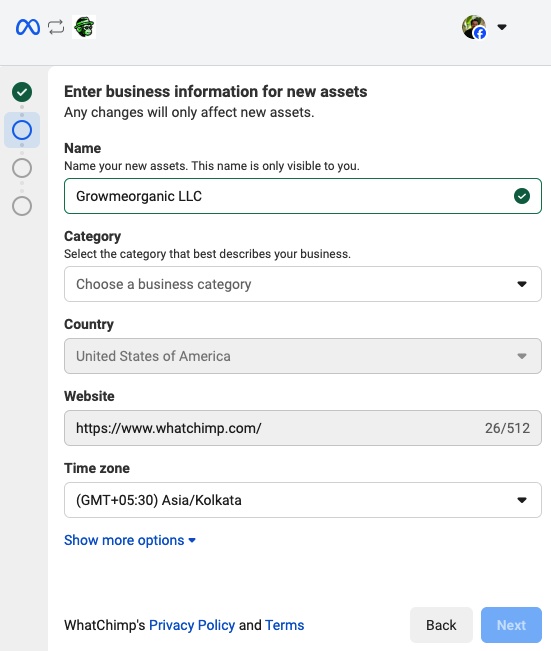Click the Category dropdown arrow

(522, 284)
